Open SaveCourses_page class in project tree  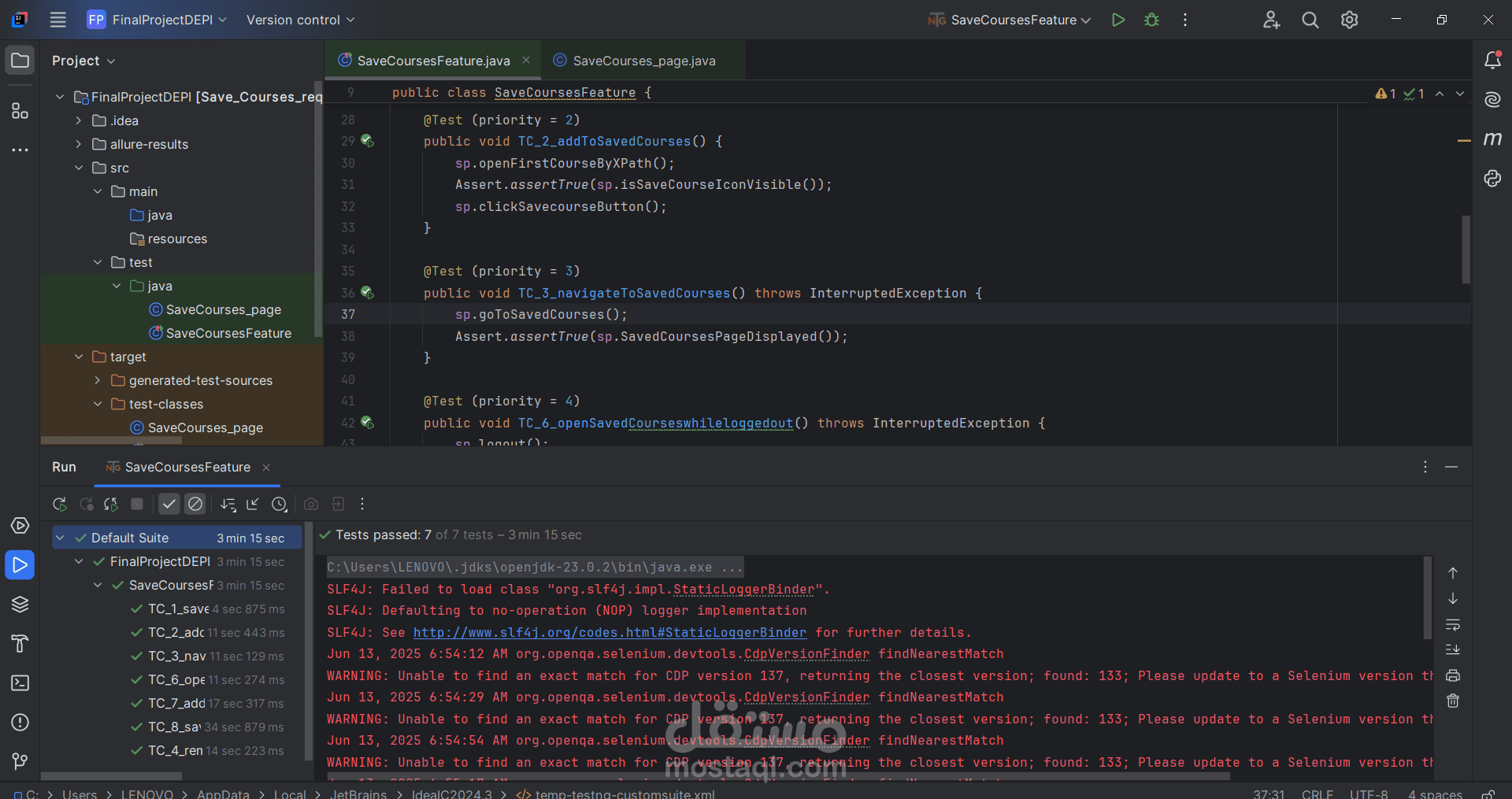[x=215, y=309]
